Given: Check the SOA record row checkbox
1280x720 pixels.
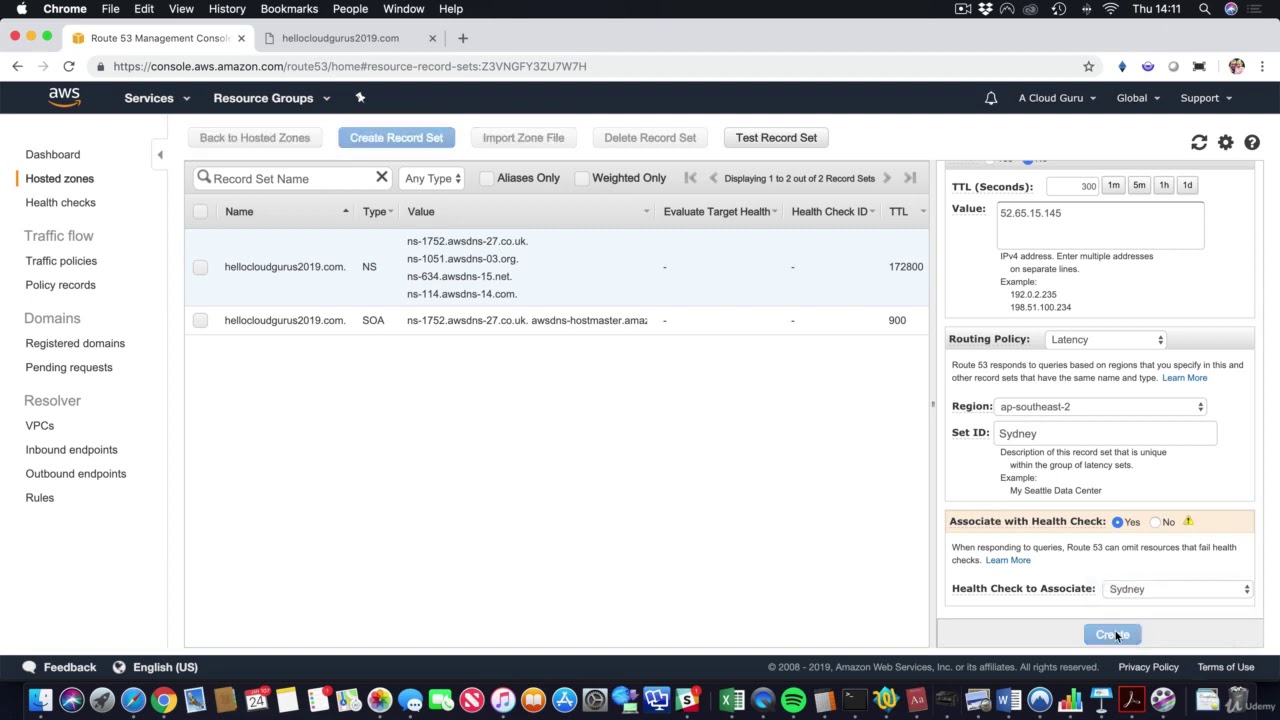Looking at the screenshot, I should 200,320.
